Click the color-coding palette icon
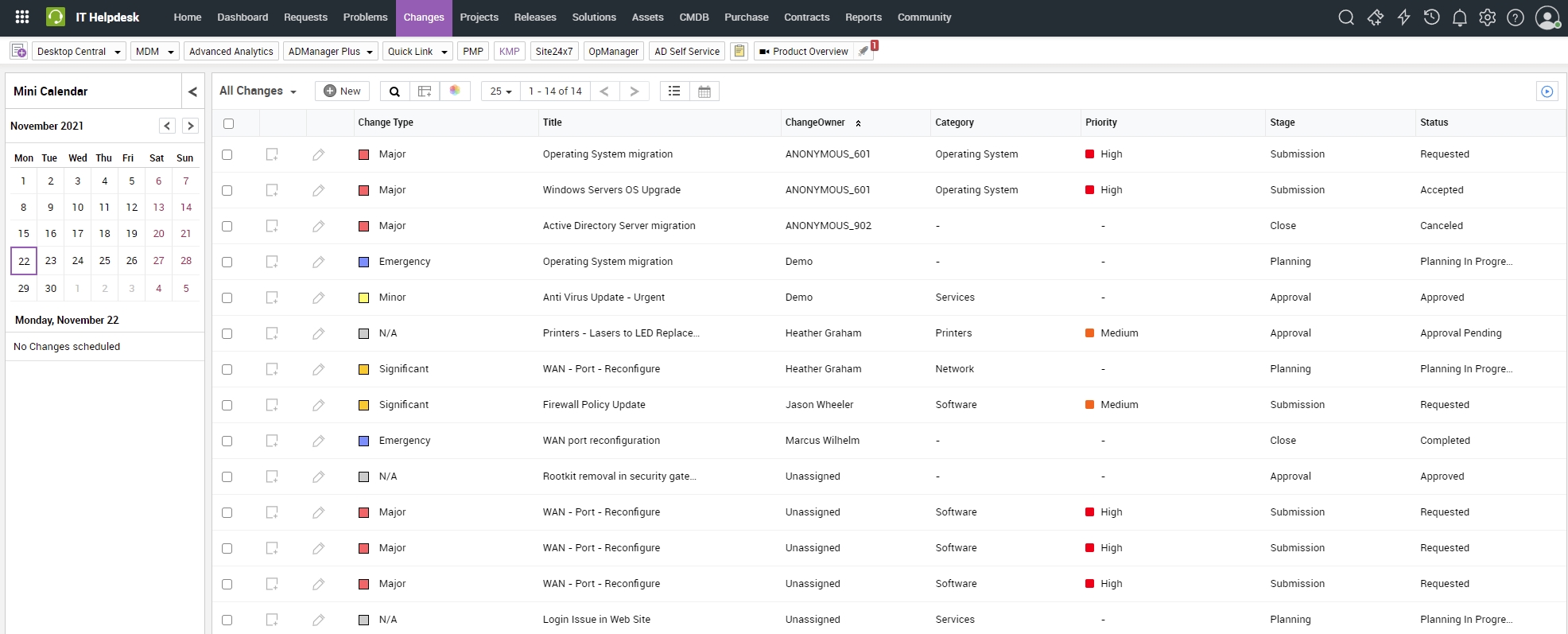Screen dimensions: 1568x634 [x=455, y=91]
